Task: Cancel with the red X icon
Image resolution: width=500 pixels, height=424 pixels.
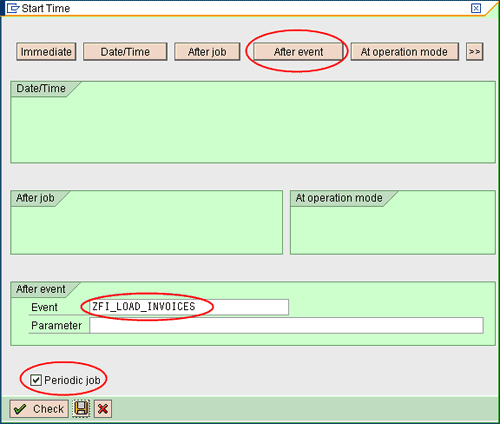Action: [x=103, y=409]
